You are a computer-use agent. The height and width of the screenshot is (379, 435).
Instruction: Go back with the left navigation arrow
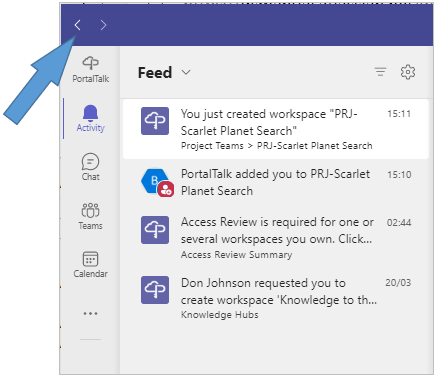coord(77,25)
